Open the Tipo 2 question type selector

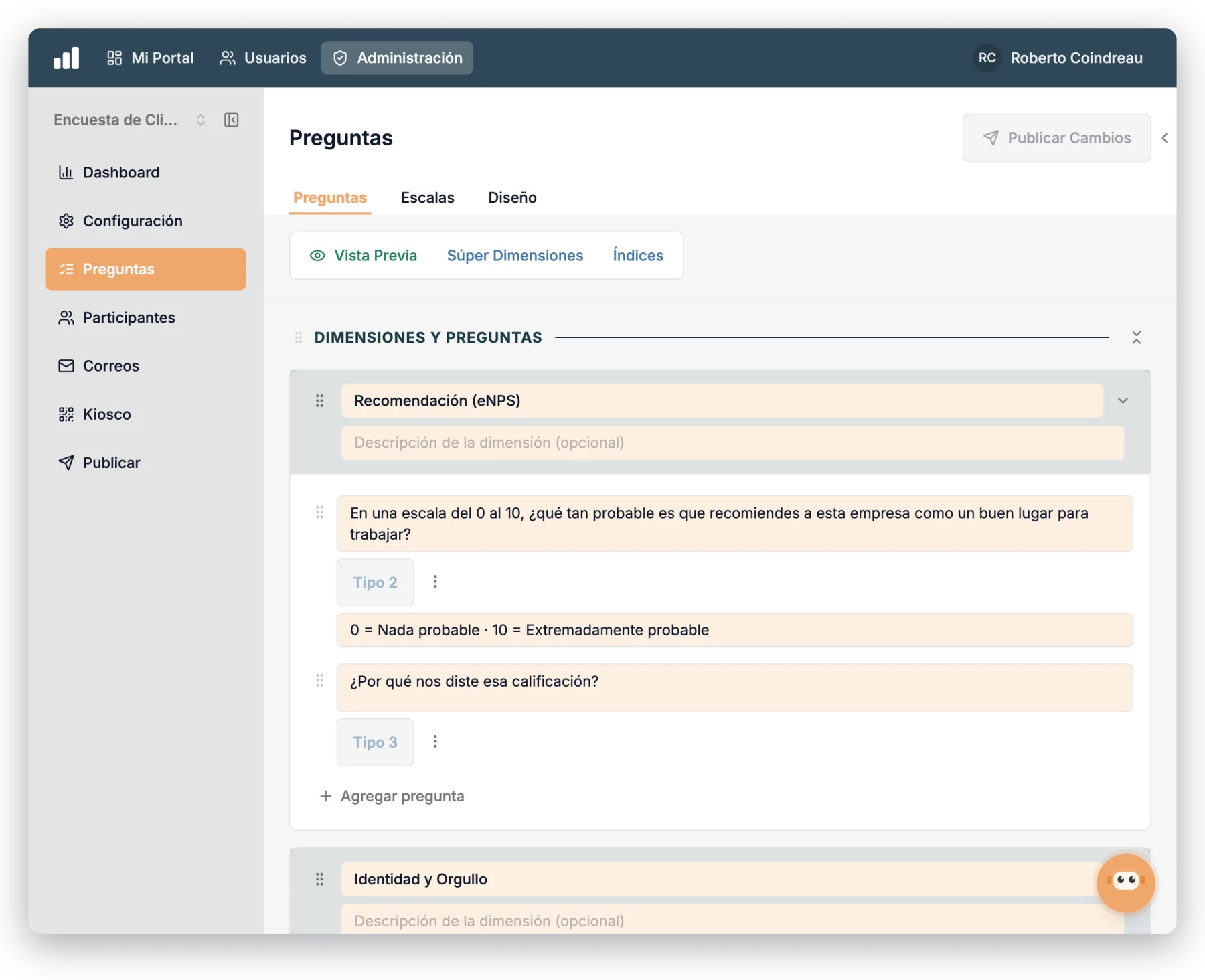(x=375, y=582)
